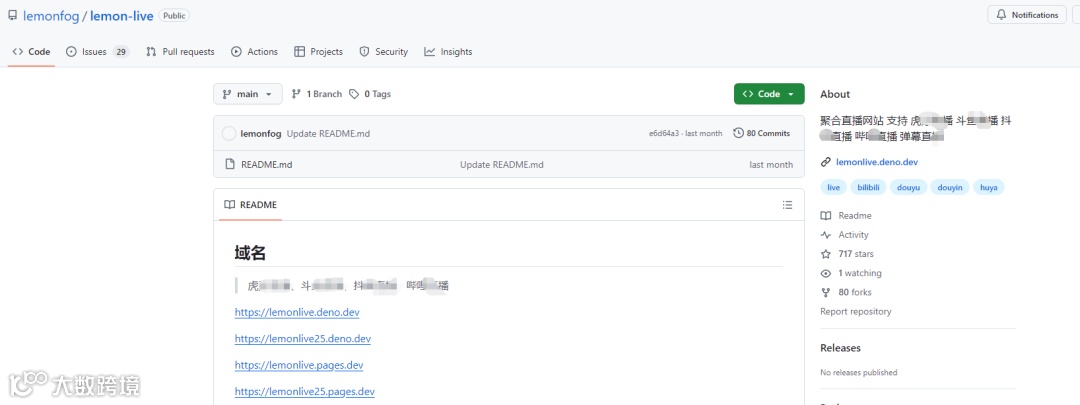Click No releases published text
Image resolution: width=1080 pixels, height=405 pixels.
(859, 373)
